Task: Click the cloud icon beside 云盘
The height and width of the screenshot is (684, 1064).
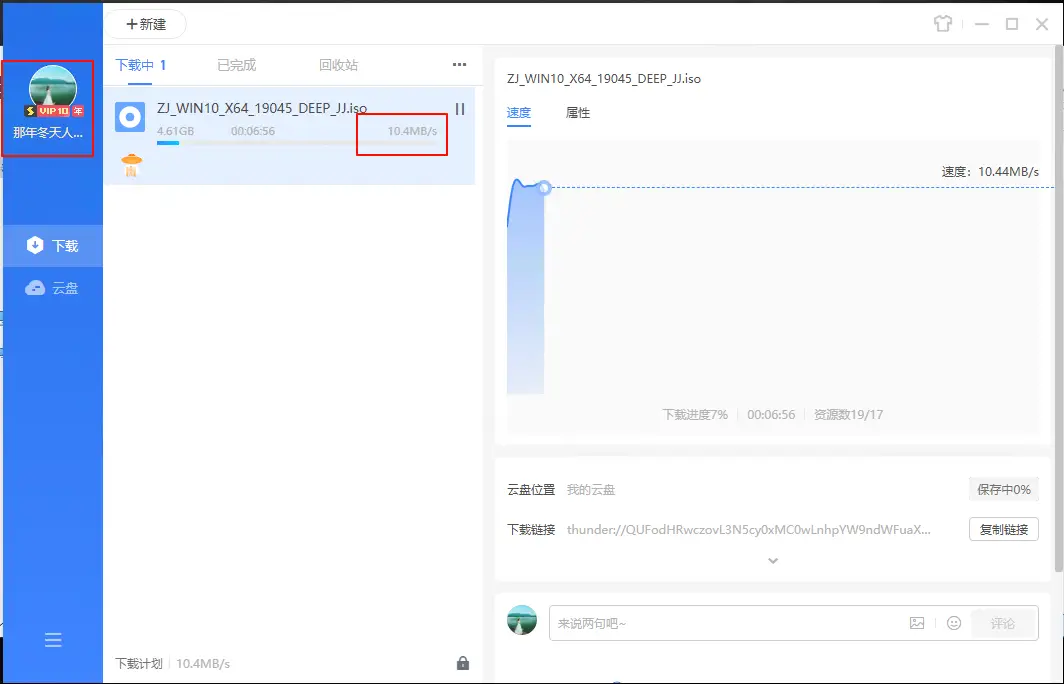Action: point(35,288)
